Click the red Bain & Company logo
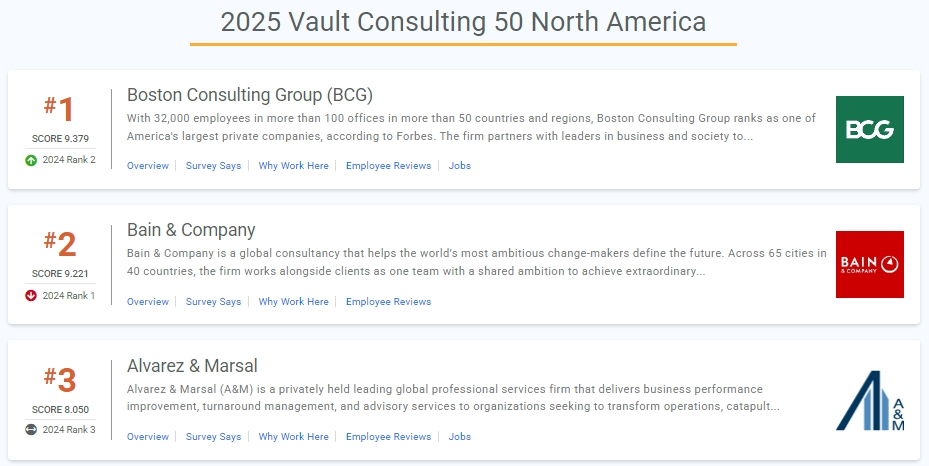 pyautogui.click(x=870, y=264)
